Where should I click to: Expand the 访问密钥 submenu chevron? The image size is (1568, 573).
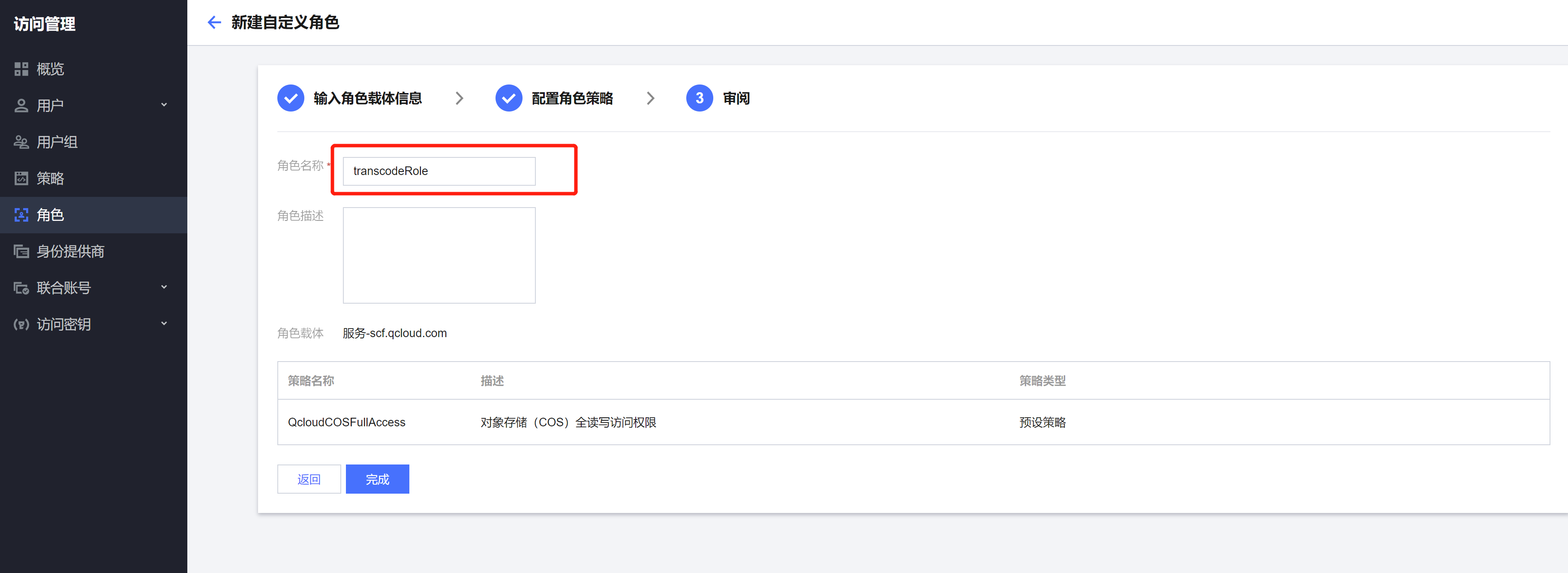pos(164,324)
